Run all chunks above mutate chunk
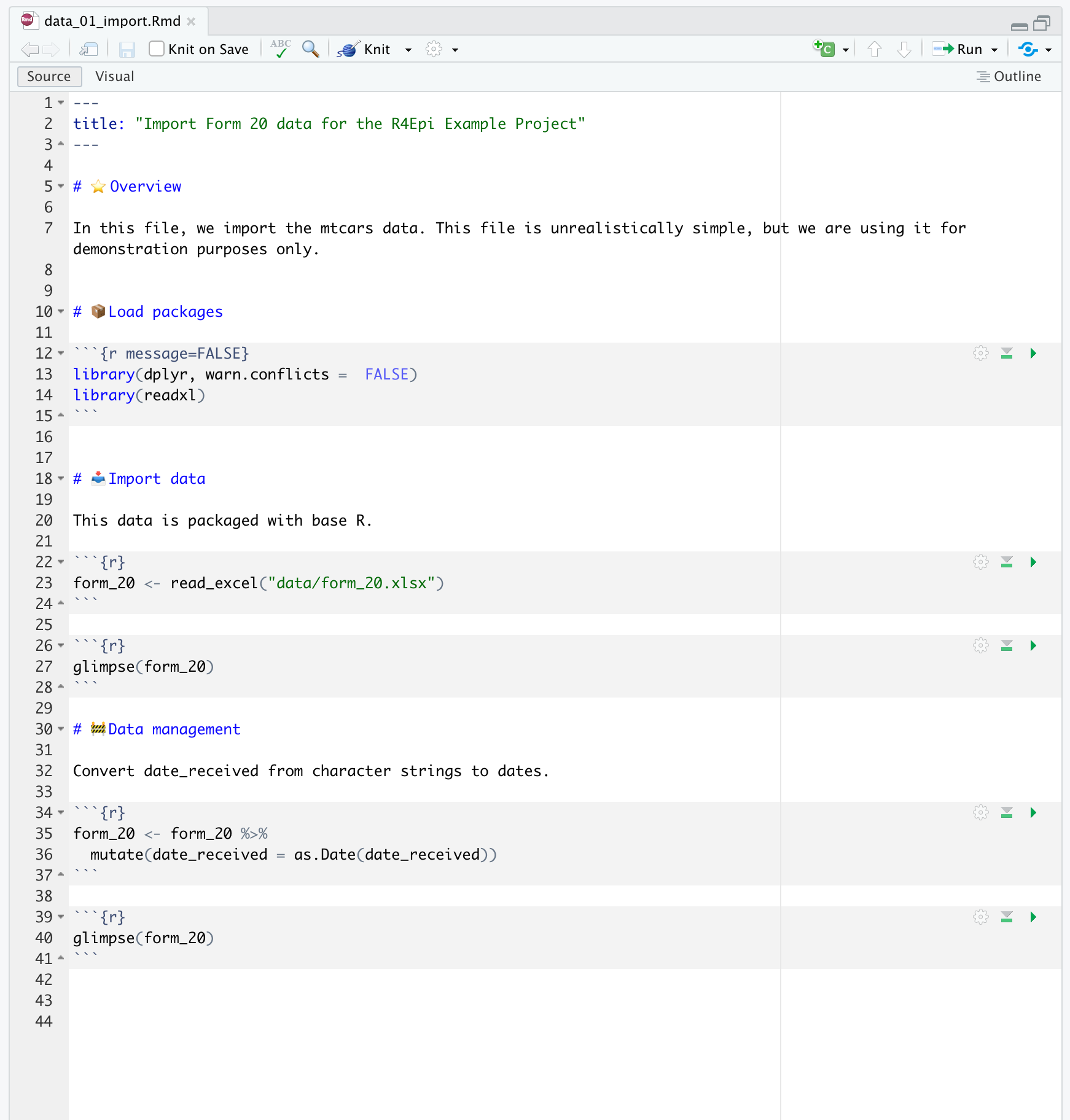 click(x=1007, y=813)
